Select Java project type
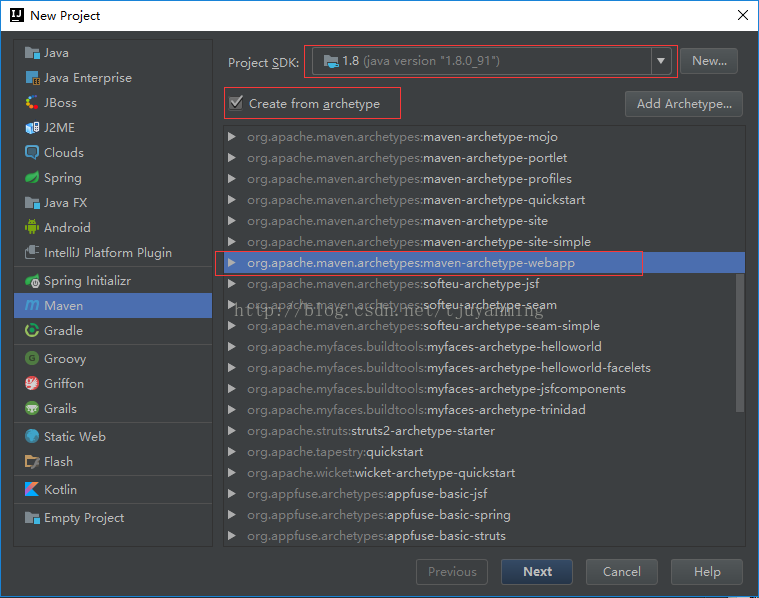Viewport: 759px width, 598px height. click(113, 53)
